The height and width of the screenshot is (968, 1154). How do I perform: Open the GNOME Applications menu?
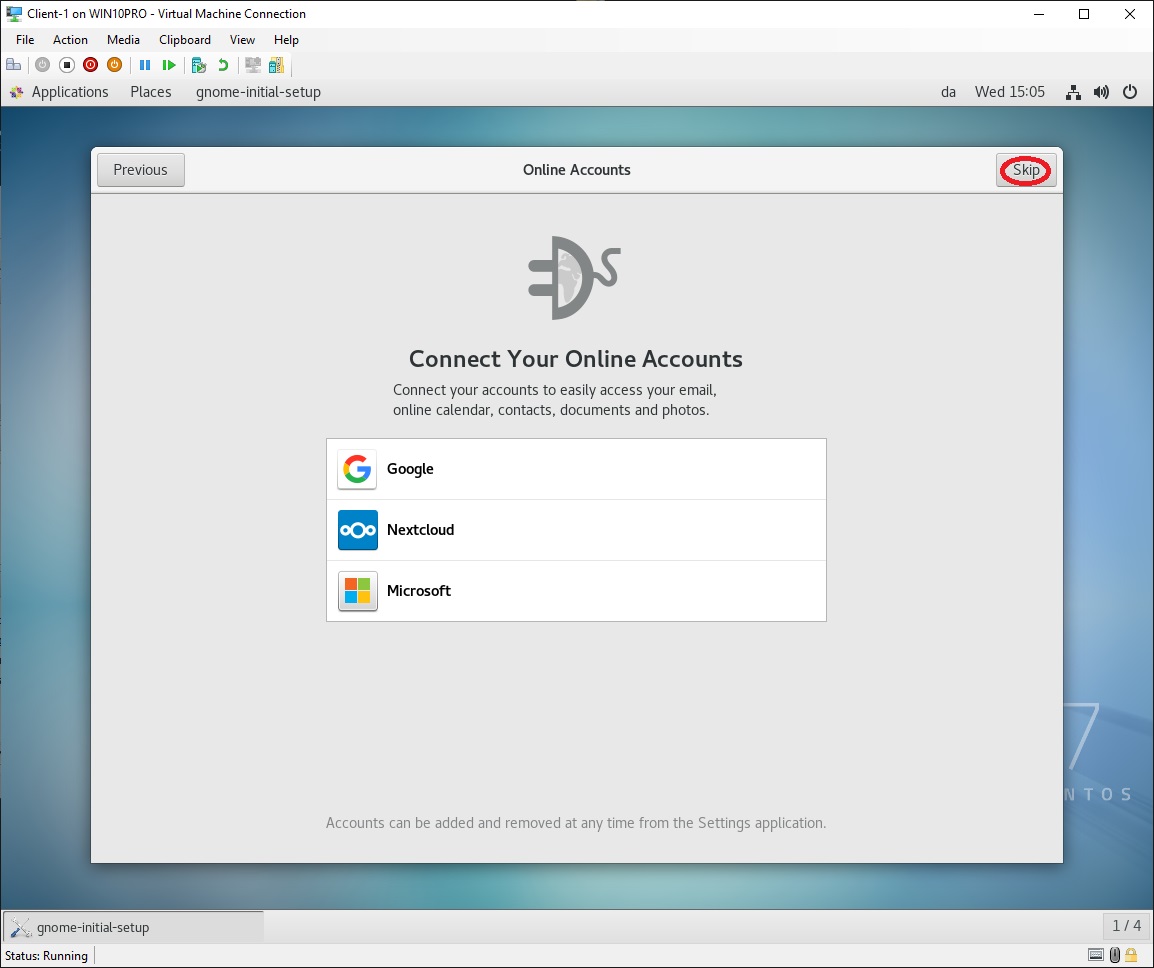(70, 92)
